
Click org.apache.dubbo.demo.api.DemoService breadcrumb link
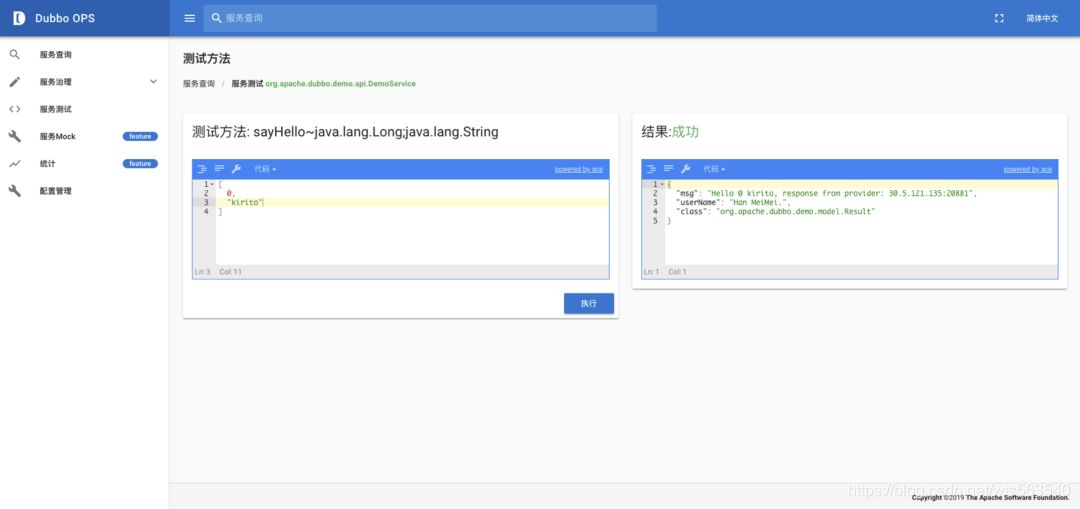pos(341,83)
